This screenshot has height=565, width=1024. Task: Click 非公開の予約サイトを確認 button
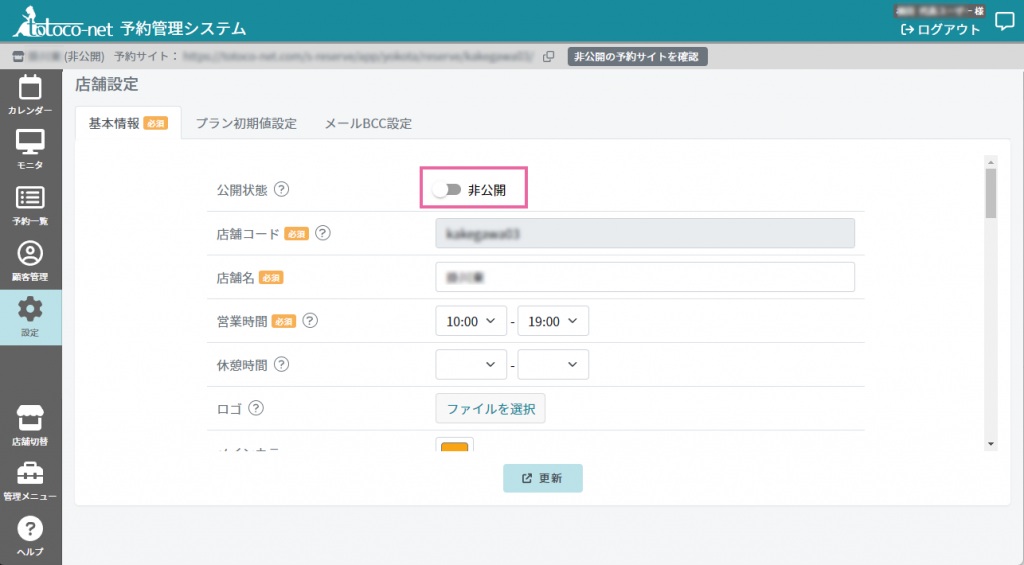coord(637,57)
